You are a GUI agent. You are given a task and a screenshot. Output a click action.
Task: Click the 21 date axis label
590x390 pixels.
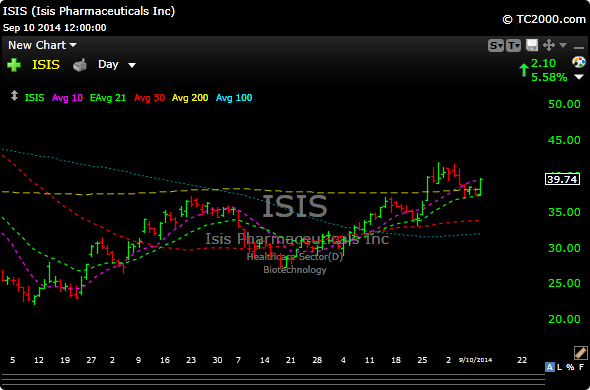click(290, 360)
